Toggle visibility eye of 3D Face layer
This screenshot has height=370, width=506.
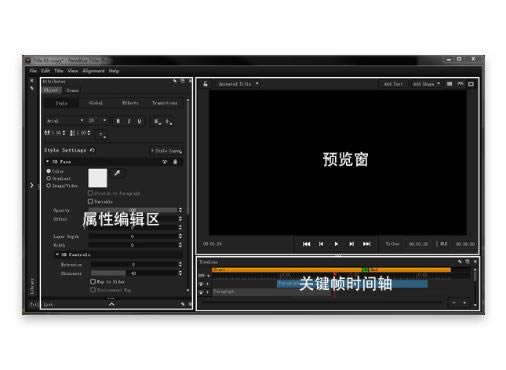[x=164, y=162]
